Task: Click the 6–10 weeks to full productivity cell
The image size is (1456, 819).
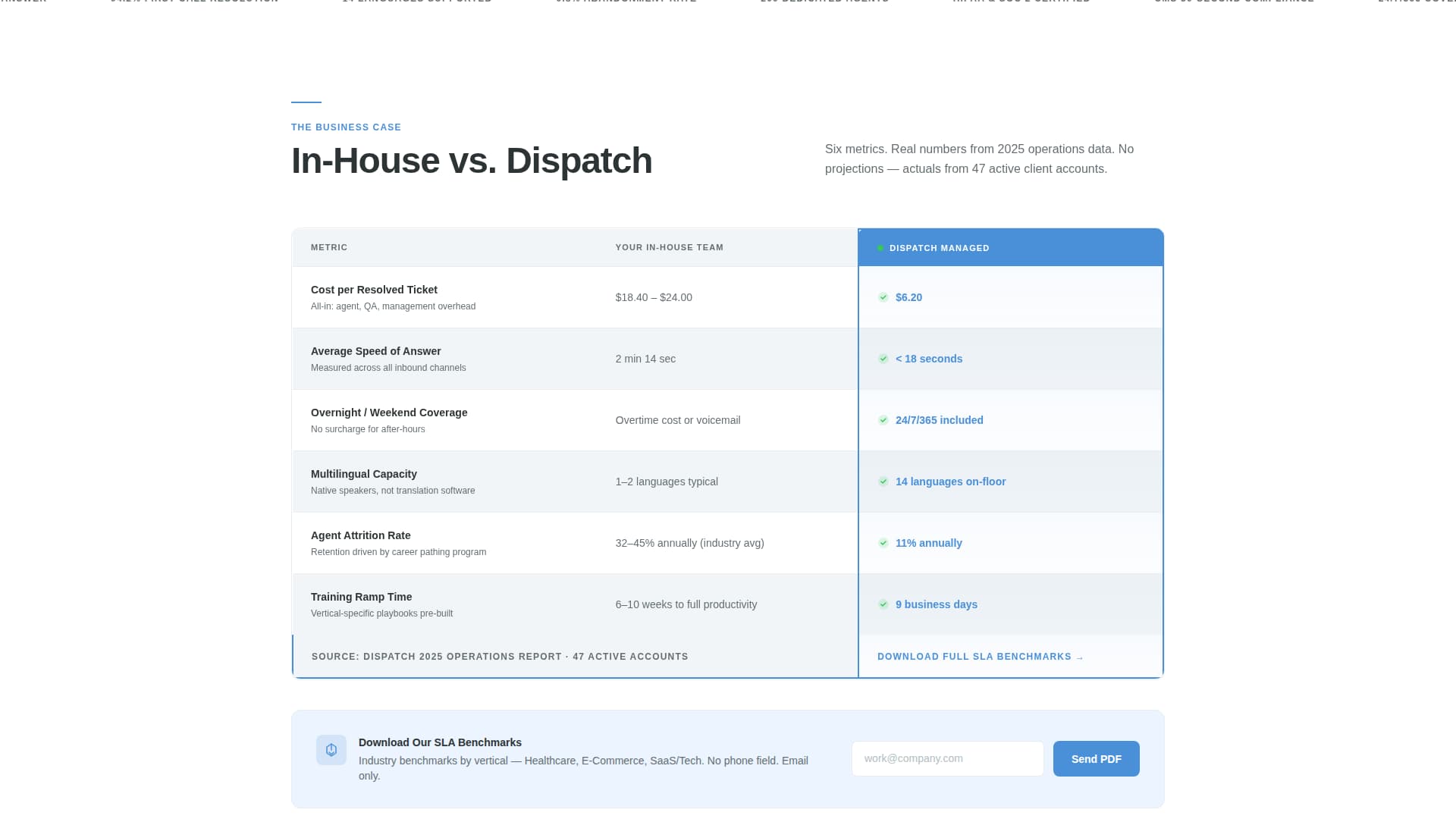Action: pyautogui.click(x=686, y=604)
